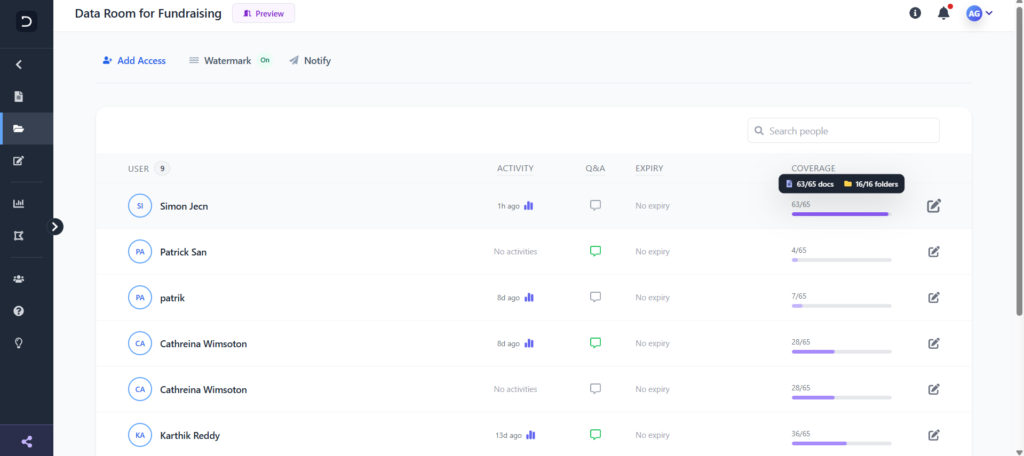Select user Karthik Reddy
Screen dimensions: 1024x456
(189, 435)
